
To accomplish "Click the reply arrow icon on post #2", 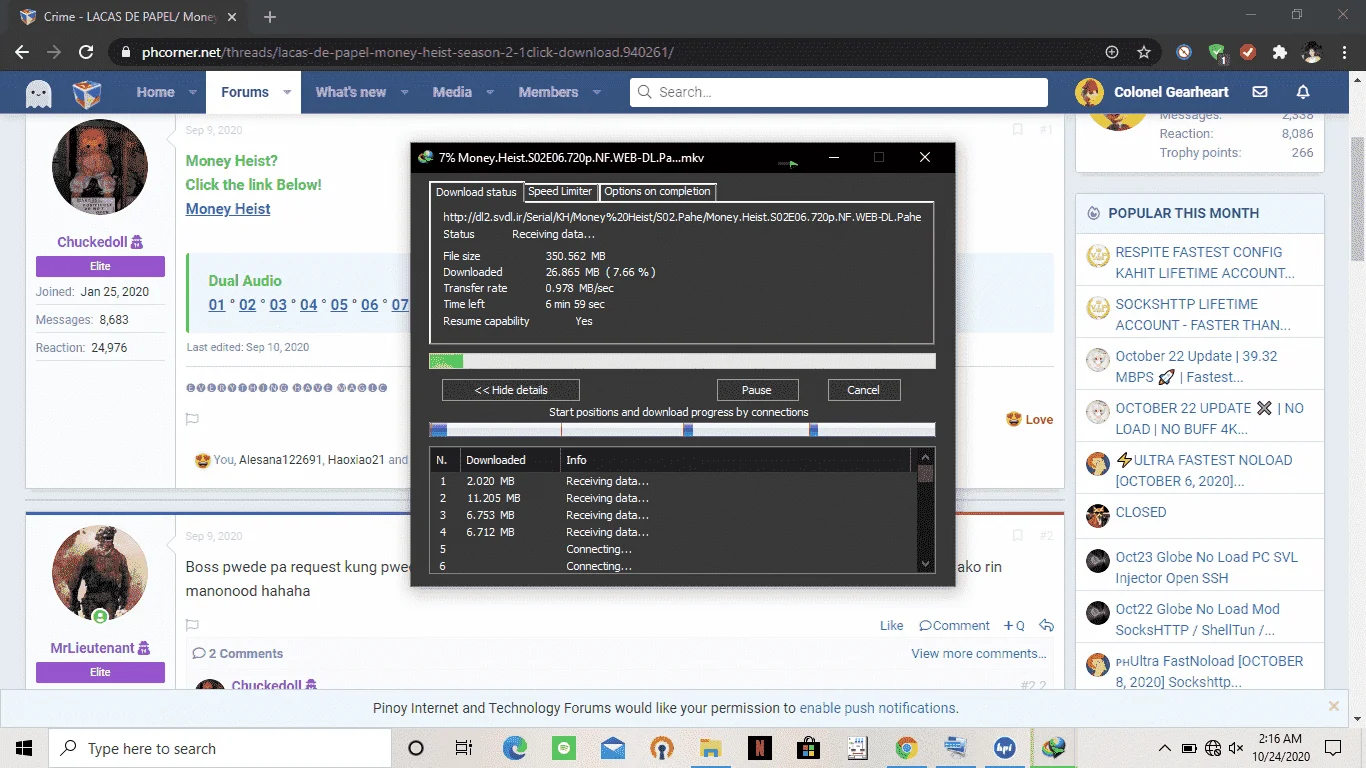I will [1046, 626].
